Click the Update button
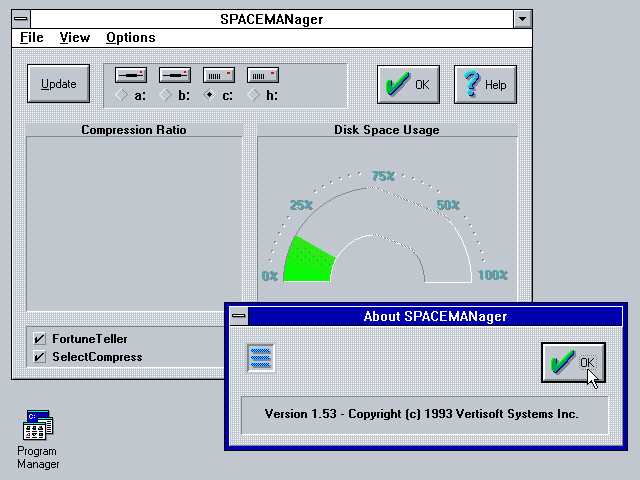 (58, 84)
